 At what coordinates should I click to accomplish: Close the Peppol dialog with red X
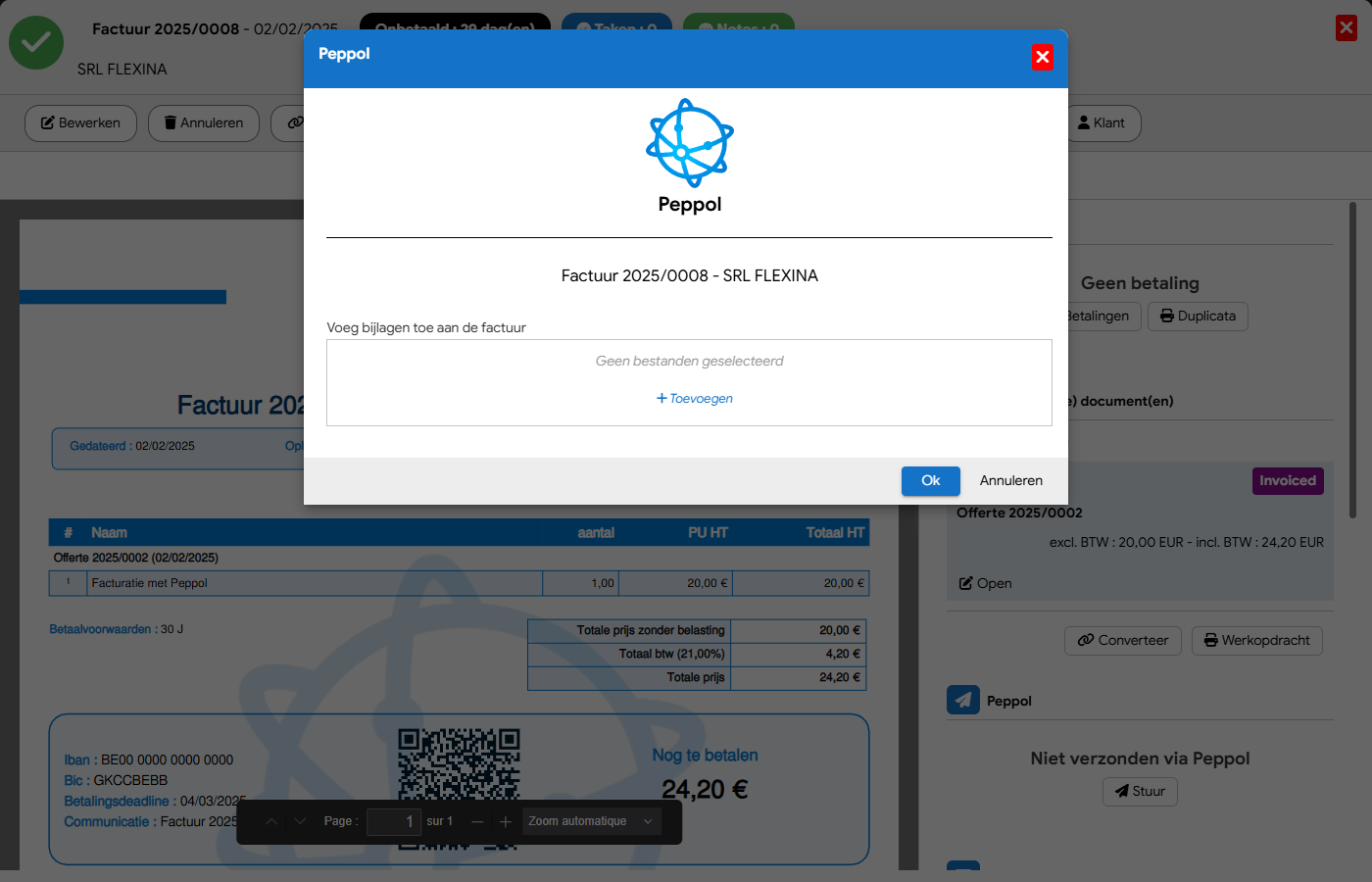tap(1043, 57)
